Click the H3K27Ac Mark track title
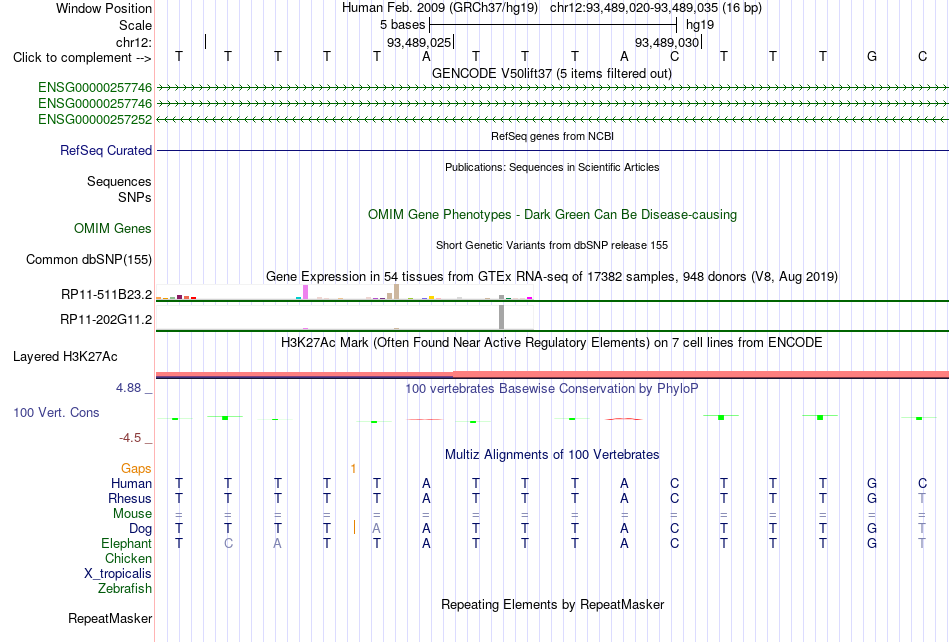 coord(551,342)
